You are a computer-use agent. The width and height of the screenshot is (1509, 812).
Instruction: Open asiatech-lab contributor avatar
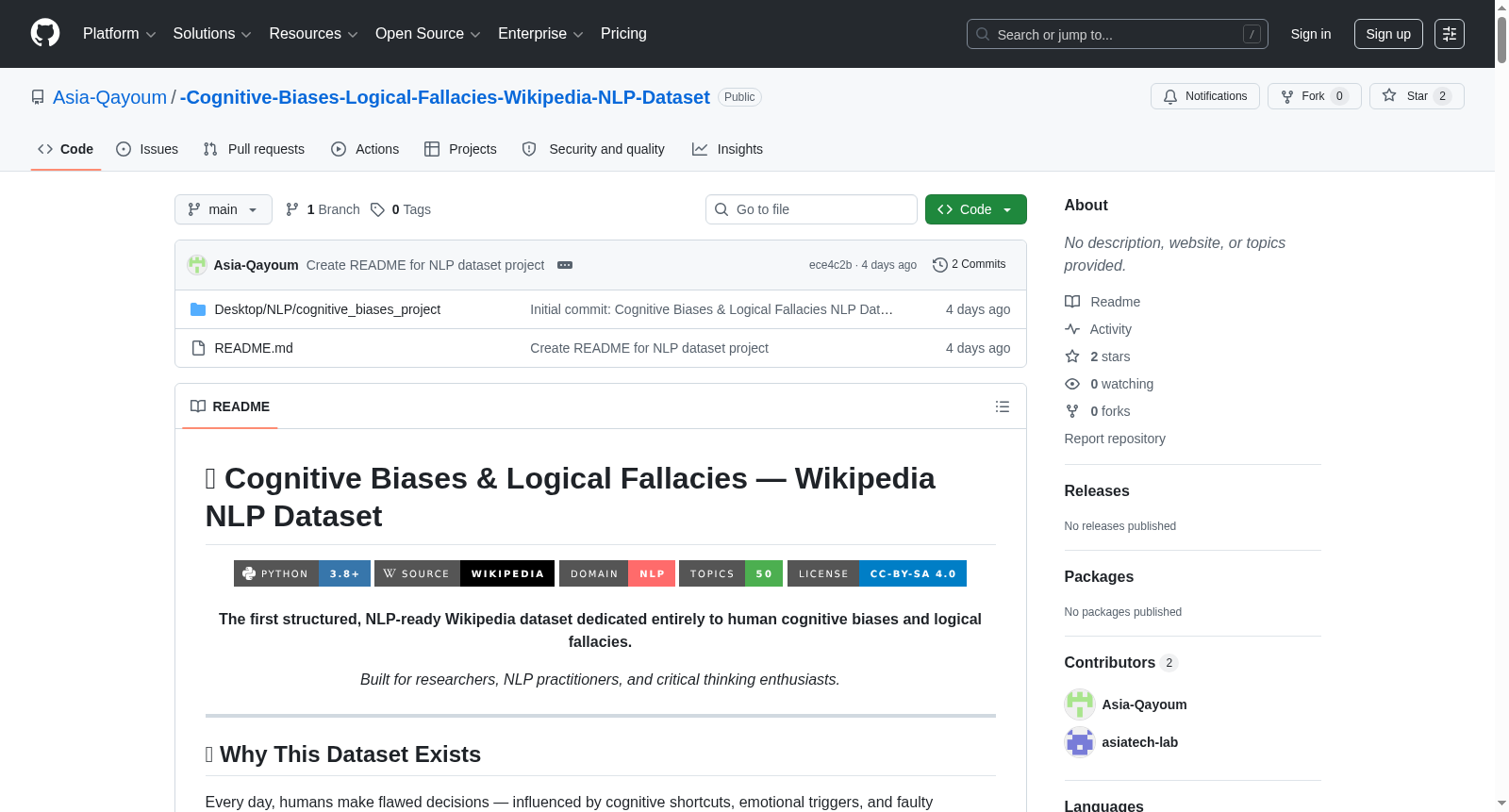pos(1080,742)
